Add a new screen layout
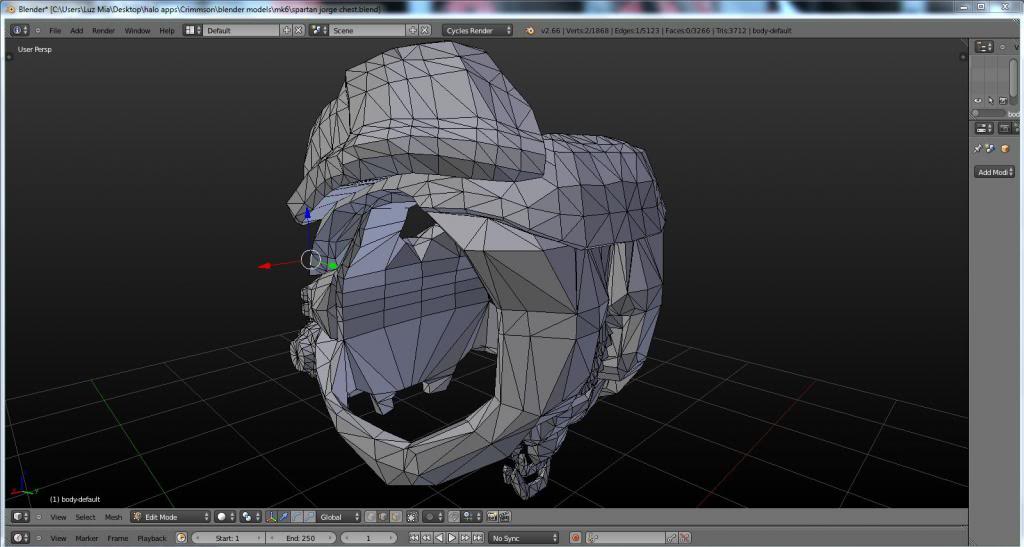Screen dimensions: 1024x547 (x=286, y=31)
